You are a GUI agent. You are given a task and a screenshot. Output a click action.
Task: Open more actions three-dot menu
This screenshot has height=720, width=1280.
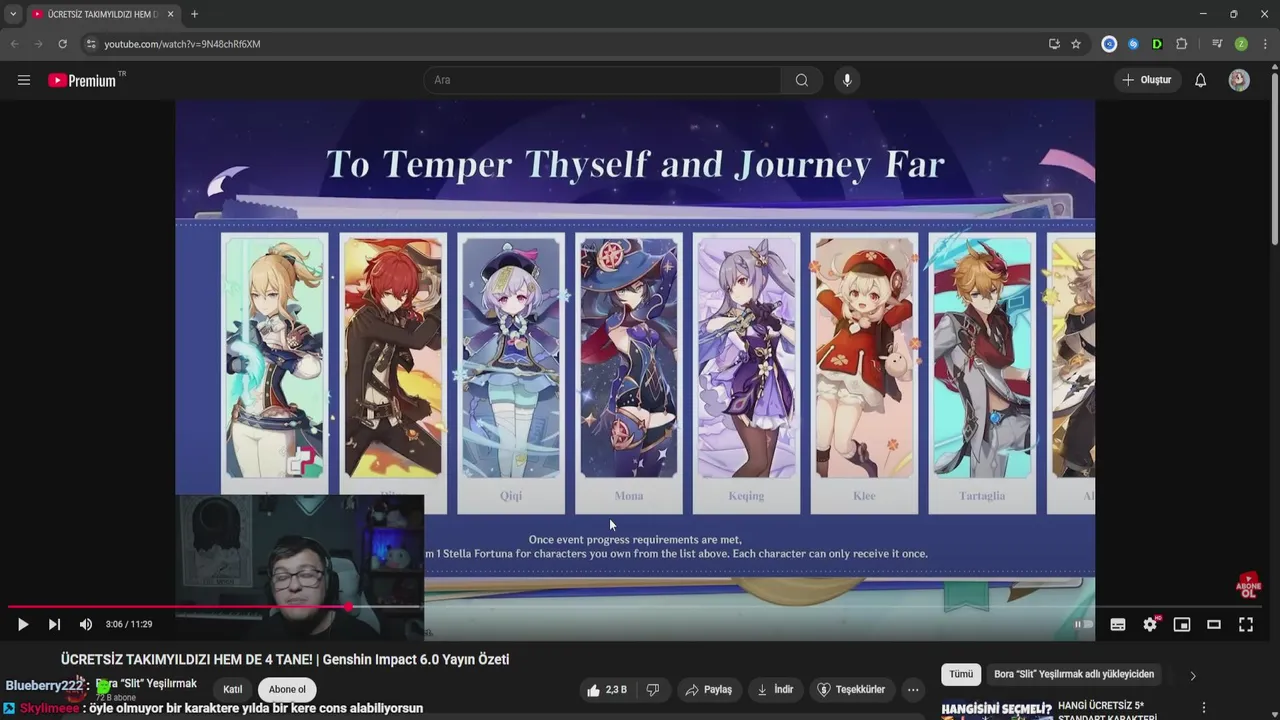pyautogui.click(x=913, y=690)
